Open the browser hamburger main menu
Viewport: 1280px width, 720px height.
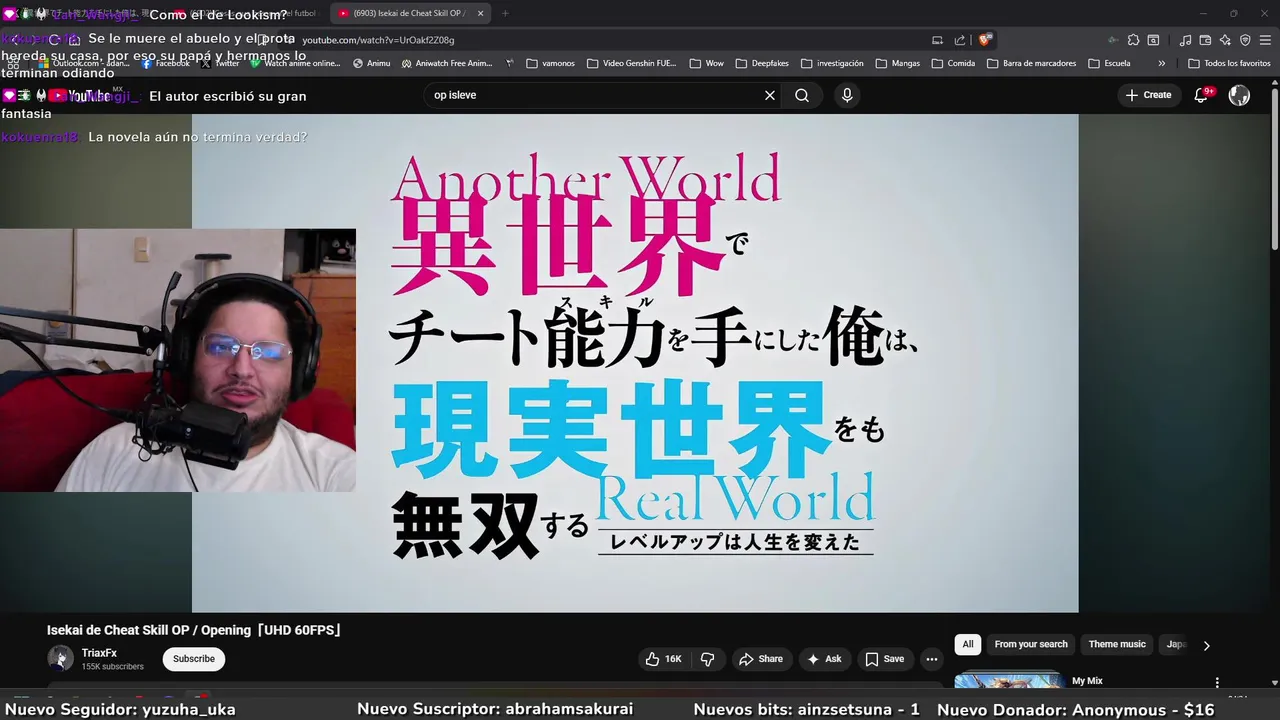point(1265,40)
